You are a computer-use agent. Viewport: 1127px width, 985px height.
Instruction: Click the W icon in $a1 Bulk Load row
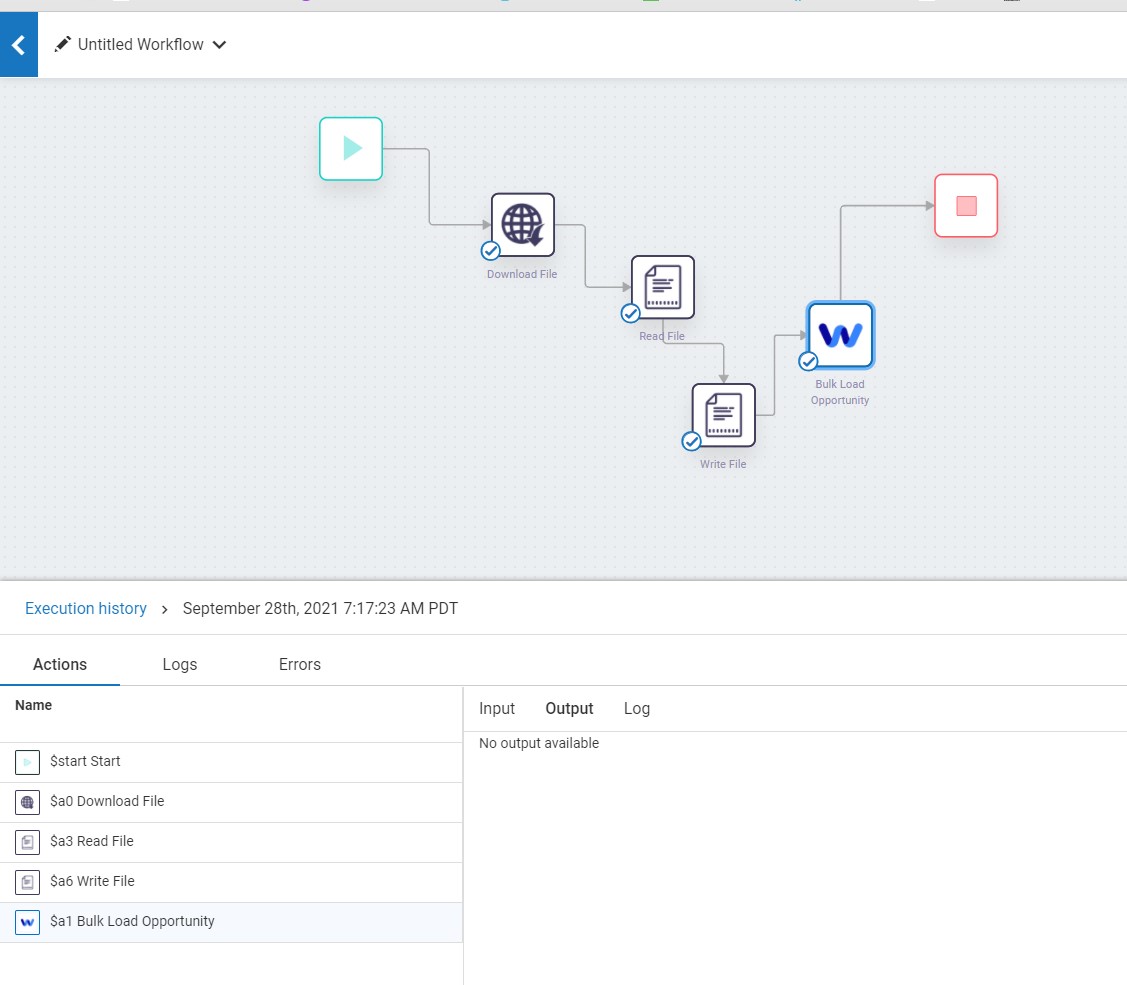click(x=27, y=922)
